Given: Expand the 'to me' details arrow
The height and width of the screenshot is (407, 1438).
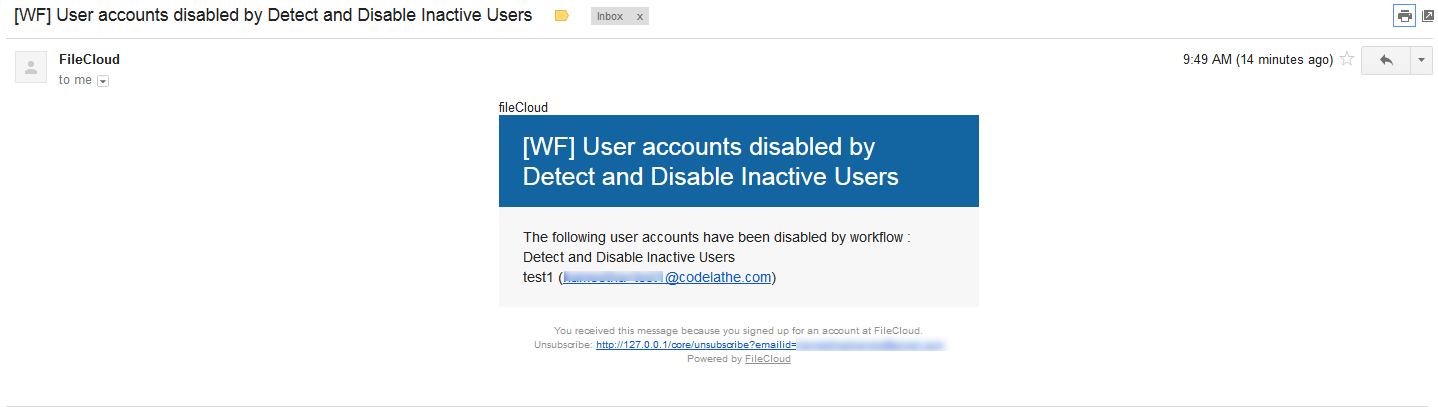Looking at the screenshot, I should pos(103,81).
